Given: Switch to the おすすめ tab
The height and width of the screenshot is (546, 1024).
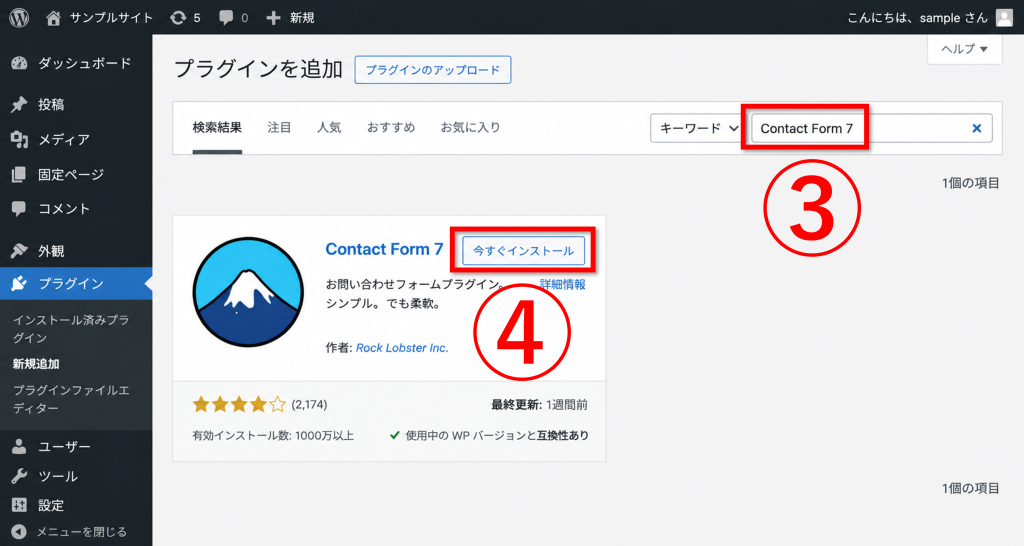Looking at the screenshot, I should click(391, 127).
